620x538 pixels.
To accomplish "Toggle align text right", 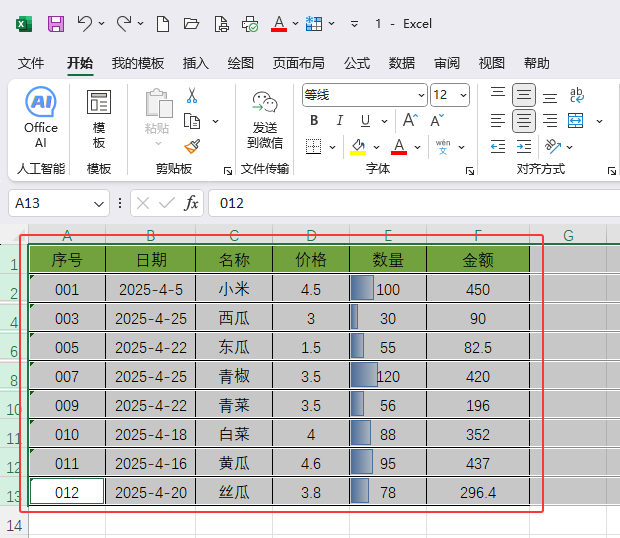I will point(550,121).
